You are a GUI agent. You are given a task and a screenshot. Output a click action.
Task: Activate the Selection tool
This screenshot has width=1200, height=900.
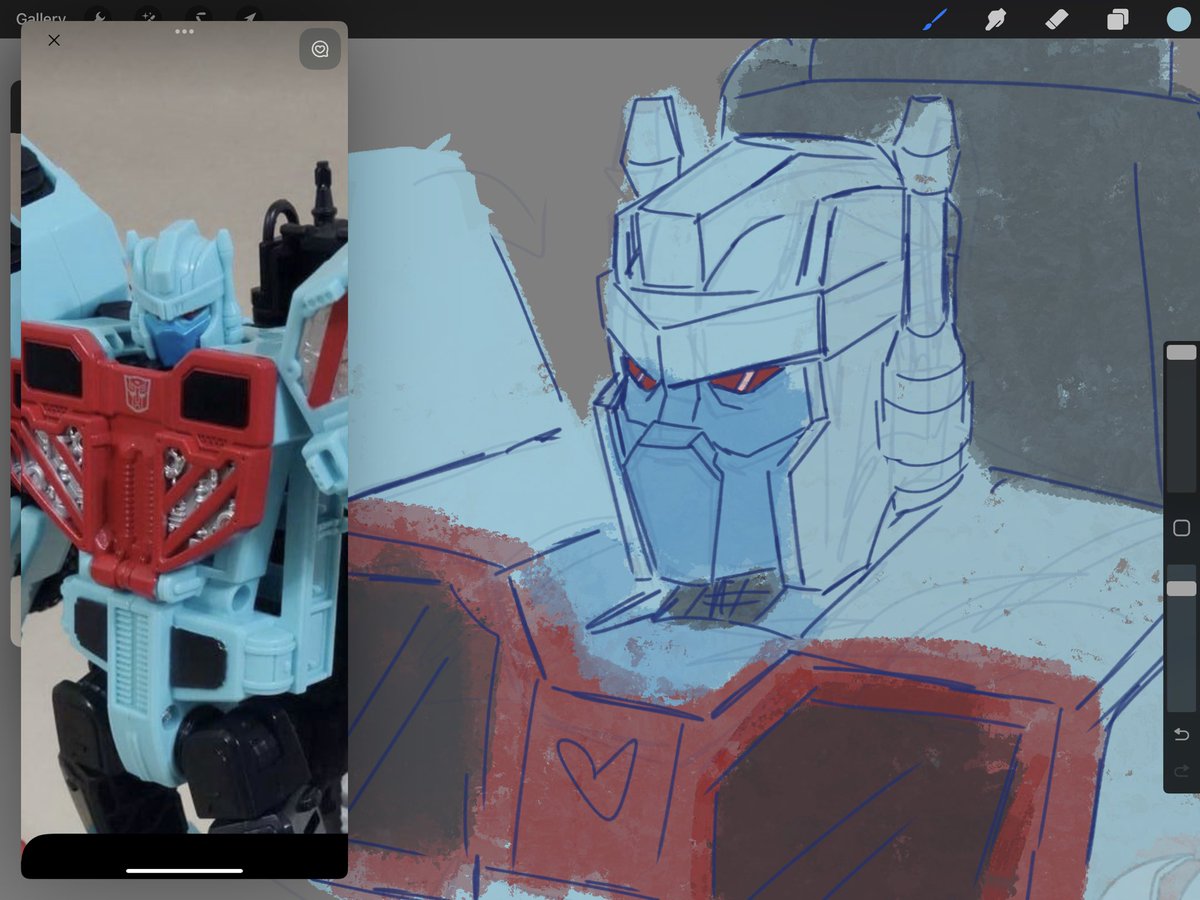click(198, 18)
